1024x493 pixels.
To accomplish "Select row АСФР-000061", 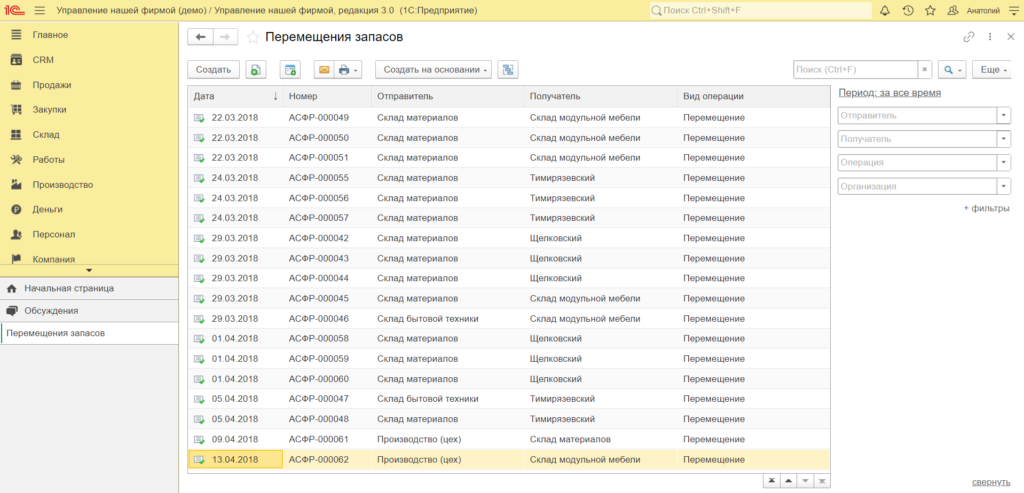I will coord(509,439).
